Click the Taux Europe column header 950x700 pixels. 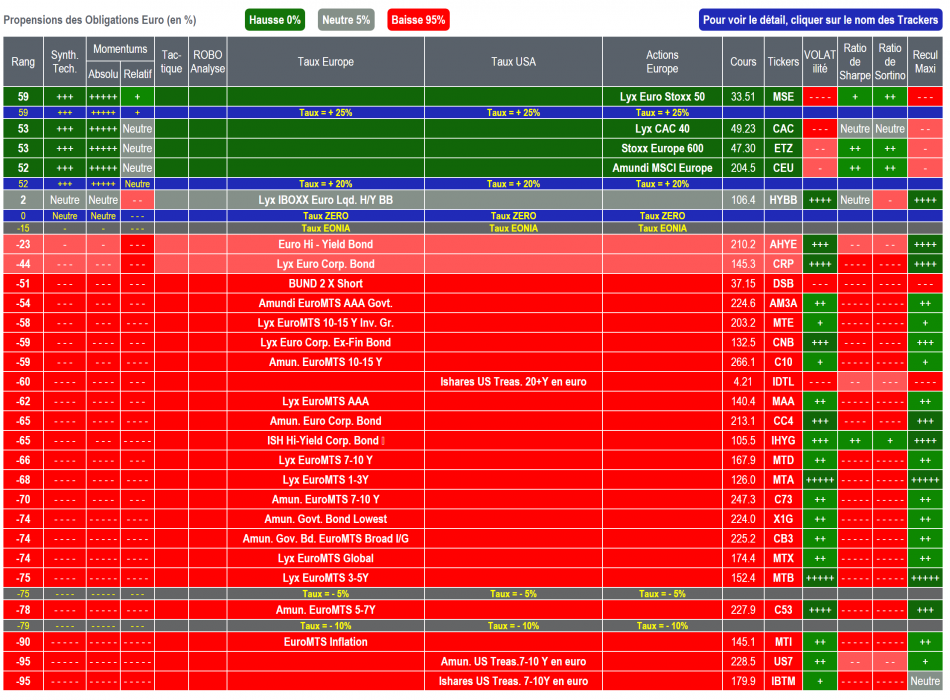(326, 62)
